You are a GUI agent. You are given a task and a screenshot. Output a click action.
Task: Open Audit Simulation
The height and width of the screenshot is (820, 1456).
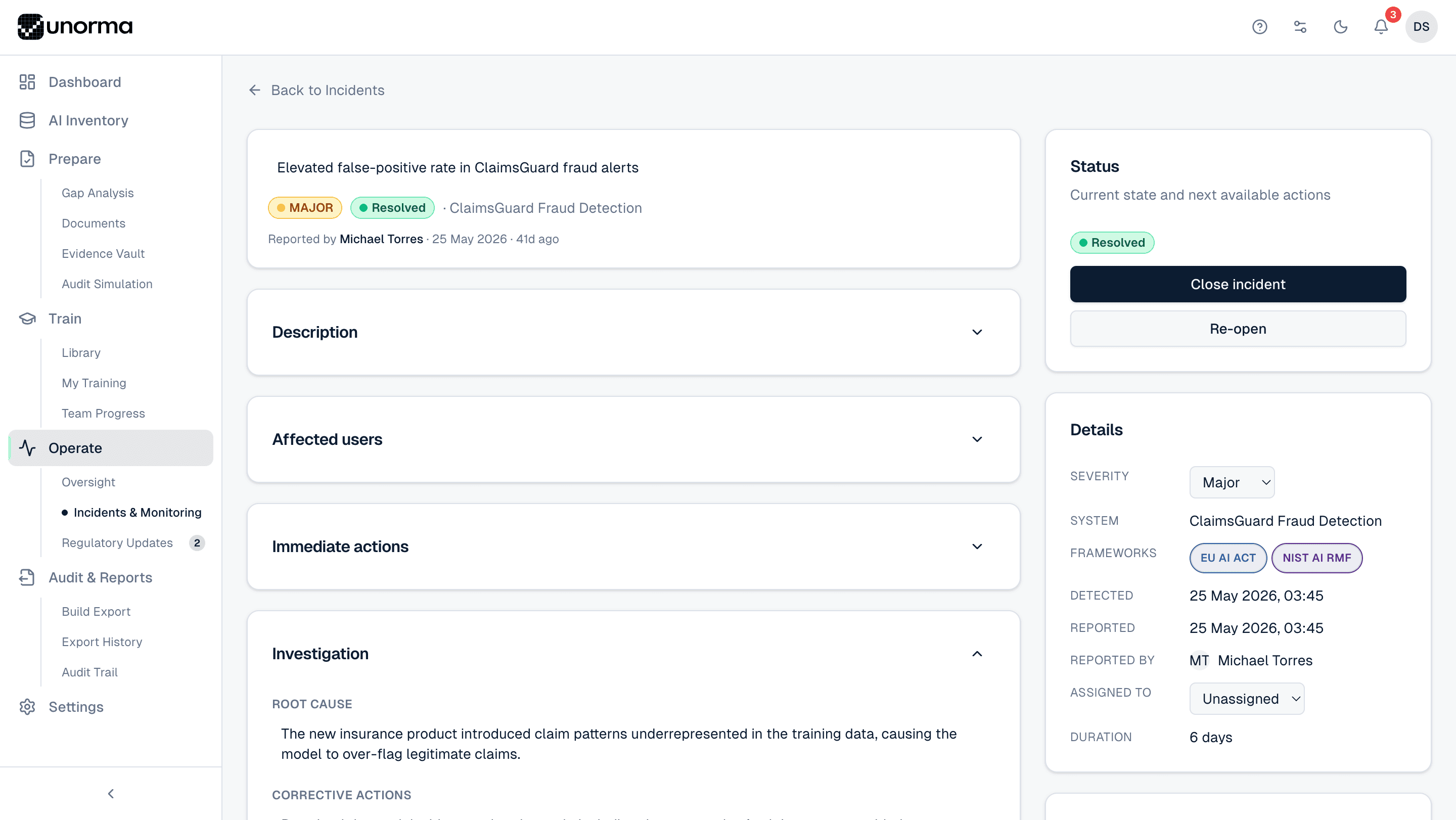(107, 284)
